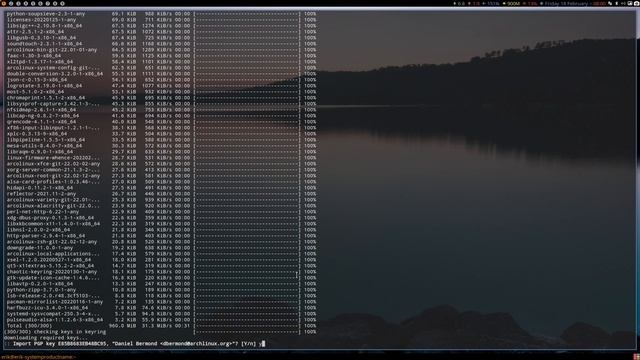
Task: Switch to workspace 1 in top bar
Action: 4,3
